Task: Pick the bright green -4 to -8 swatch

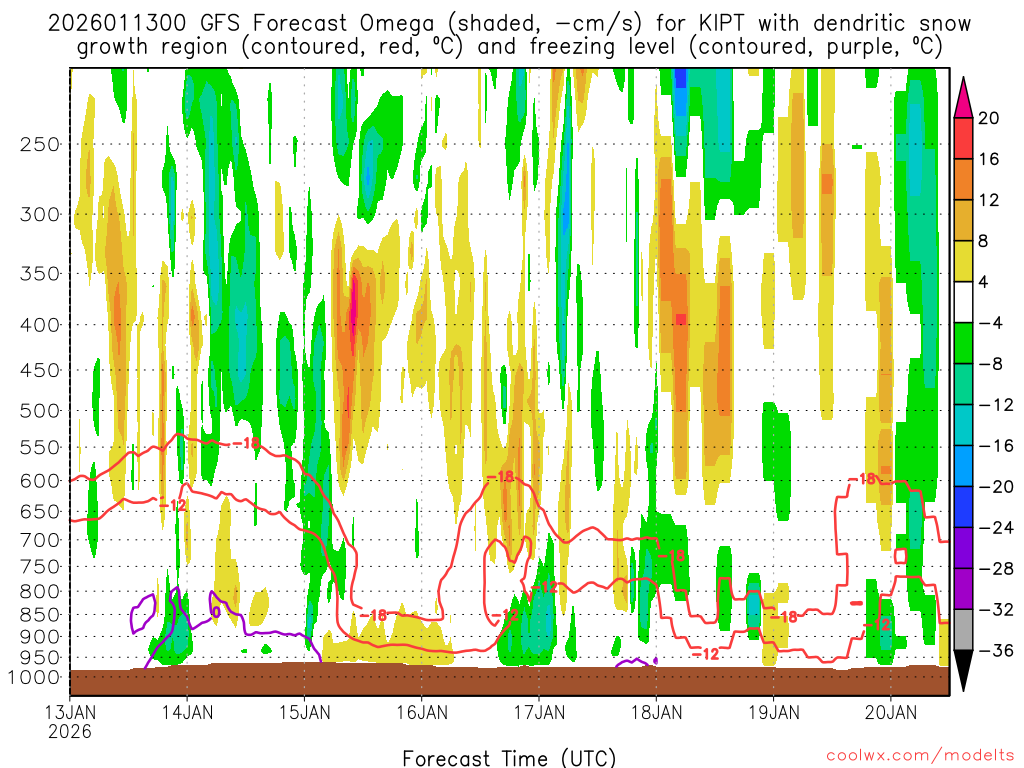Action: click(x=963, y=344)
